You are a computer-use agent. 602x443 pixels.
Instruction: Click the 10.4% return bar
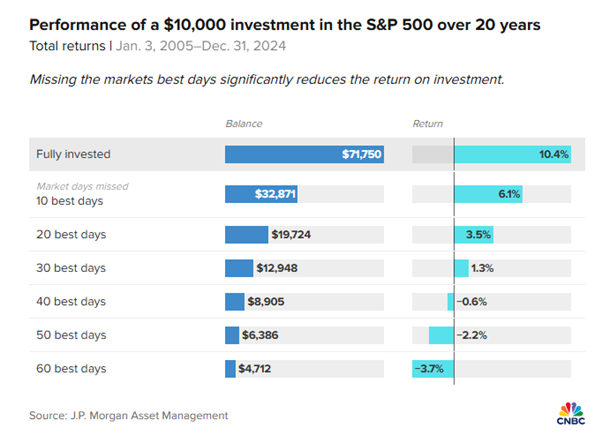pyautogui.click(x=512, y=155)
